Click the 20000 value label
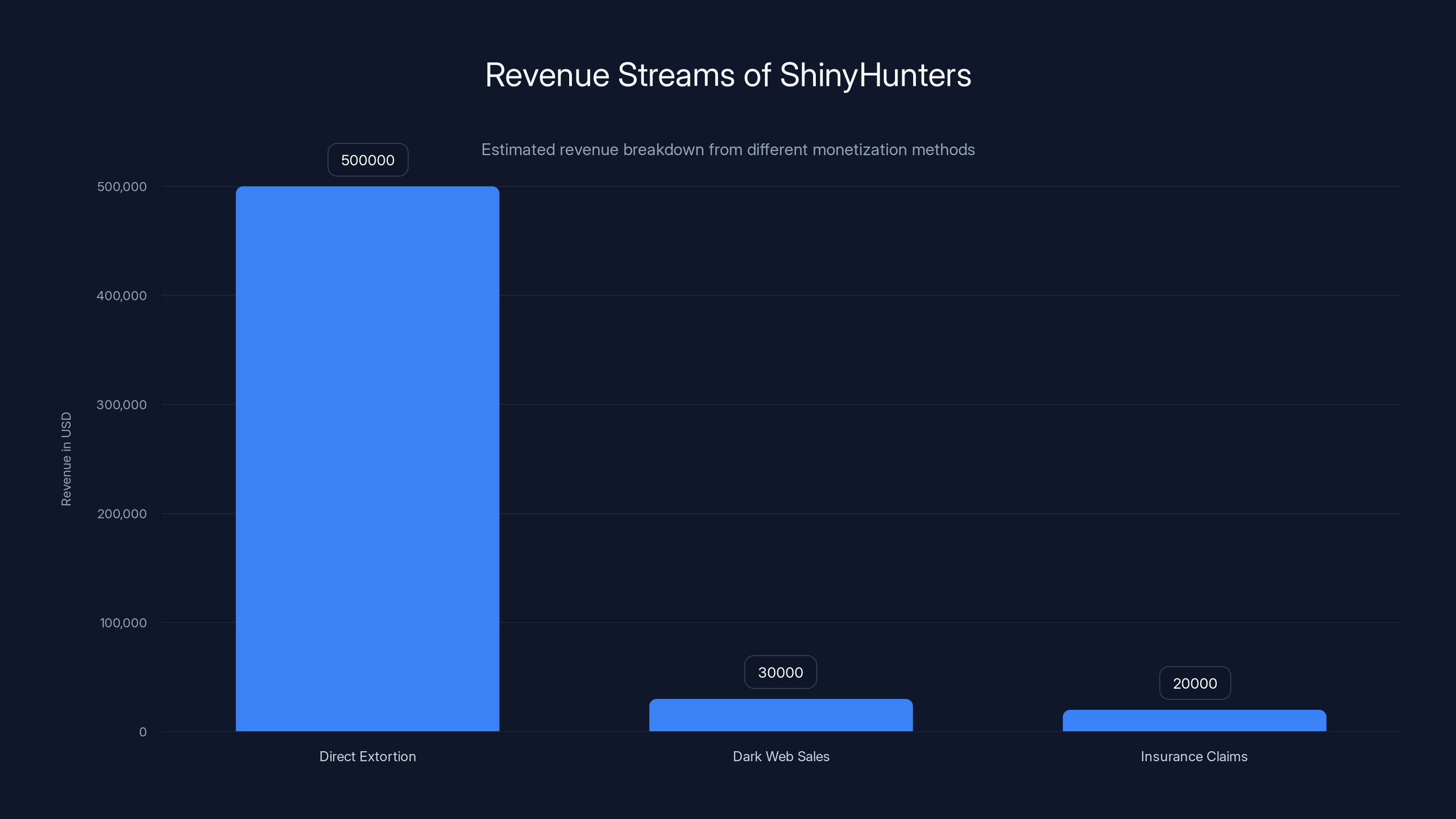This screenshot has height=819, width=1456. point(1194,683)
